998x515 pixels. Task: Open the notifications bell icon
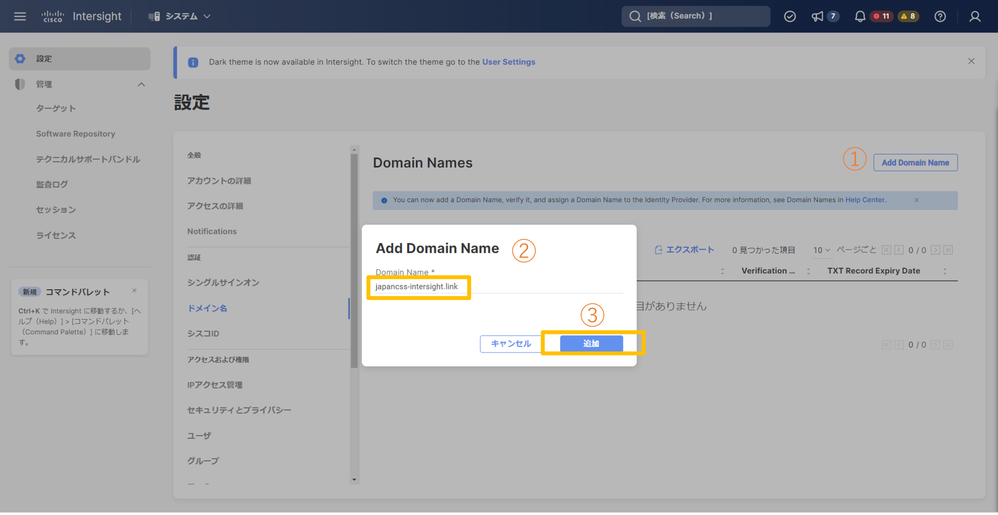coord(860,17)
